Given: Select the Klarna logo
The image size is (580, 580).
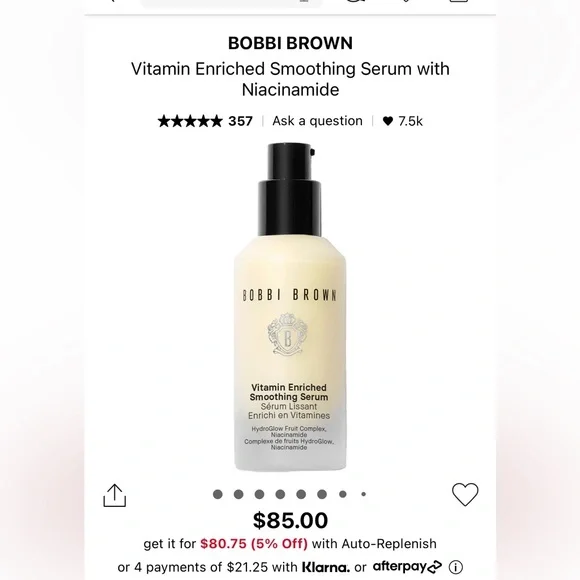Looking at the screenshot, I should [326, 567].
